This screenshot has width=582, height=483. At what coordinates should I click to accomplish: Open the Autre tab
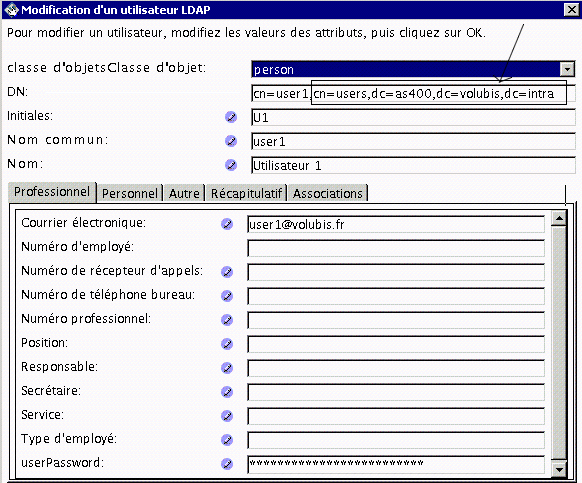(x=184, y=193)
